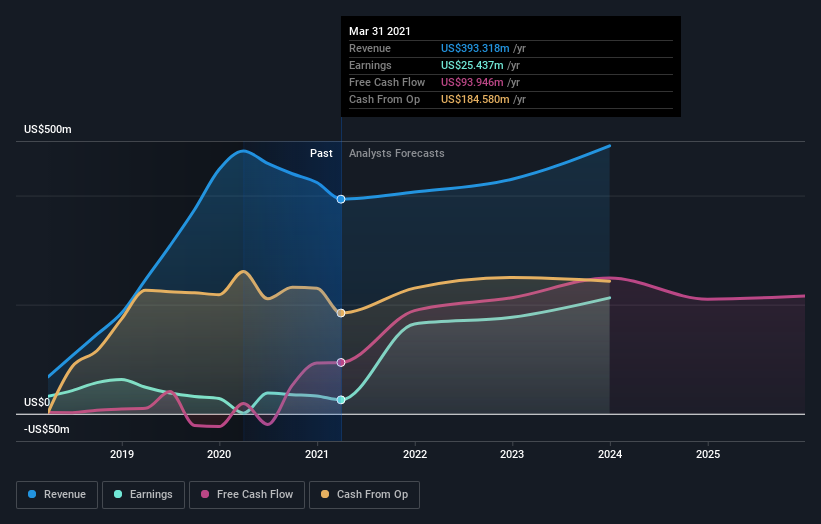Toggle the Free Cash Flow legend button
821x524 pixels.
[x=247, y=495]
